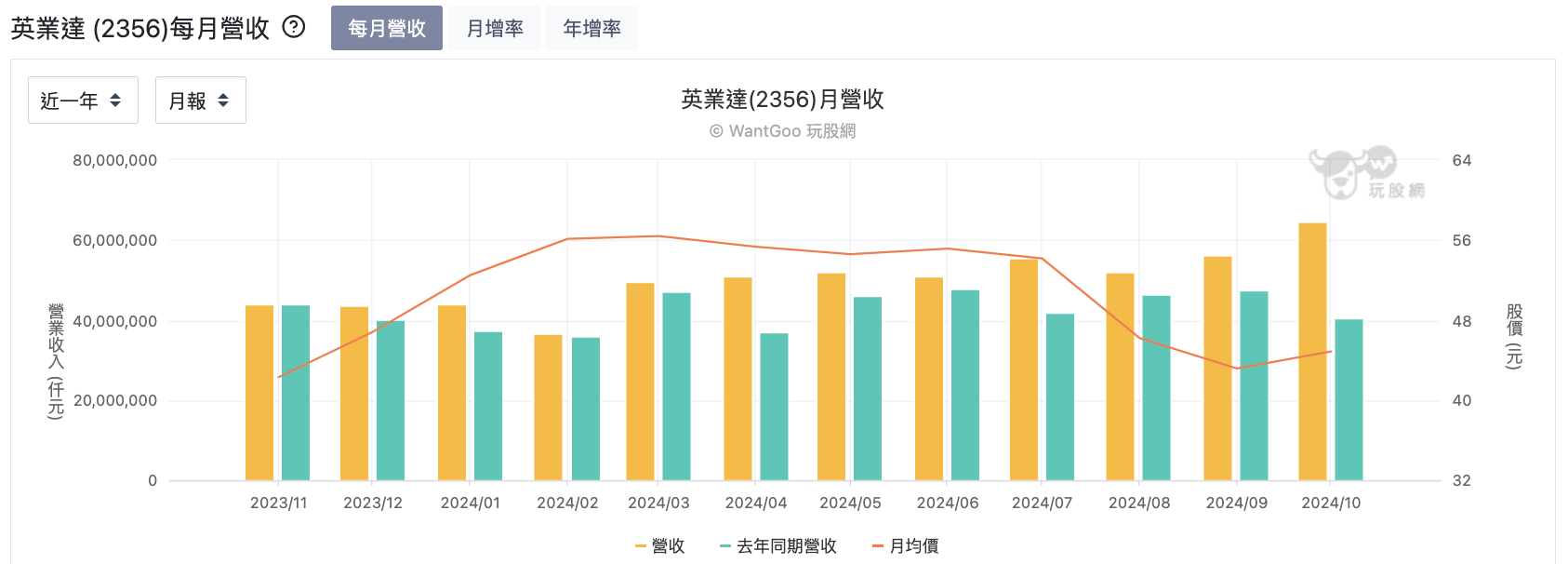
Task: Click the 2024/08 x-axis label
Action: (1139, 504)
